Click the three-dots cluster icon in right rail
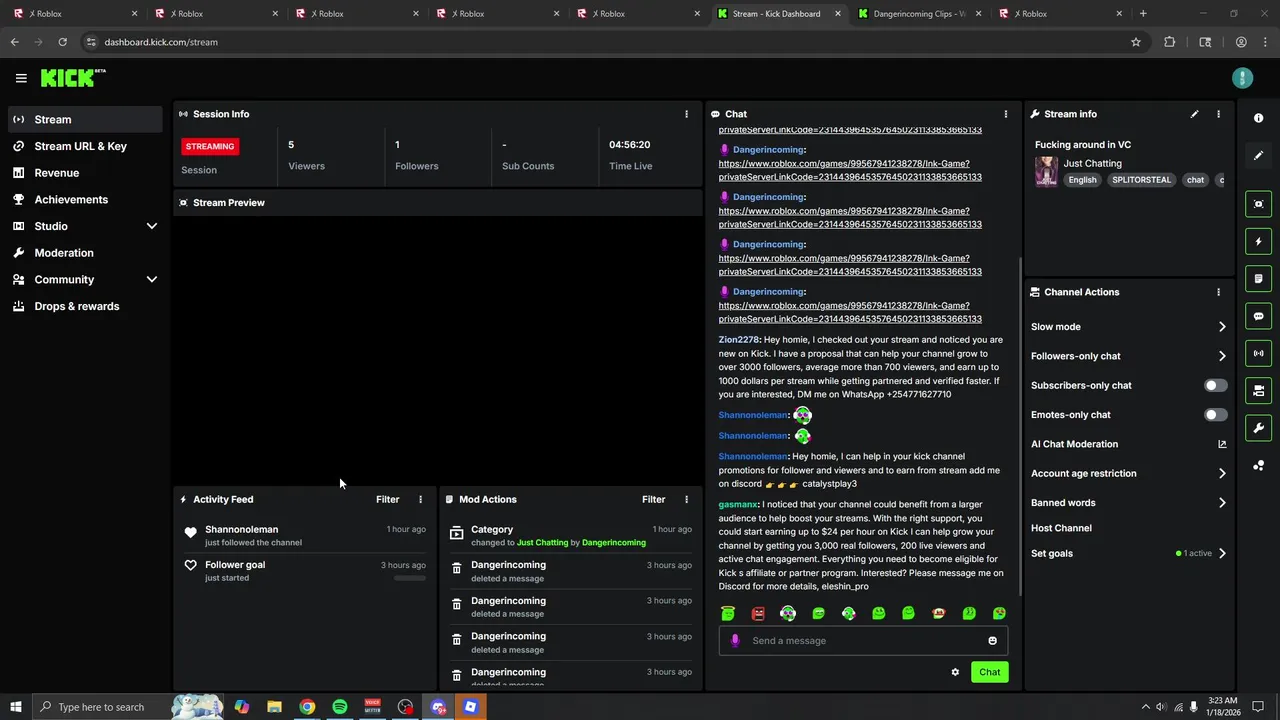 1258,465
